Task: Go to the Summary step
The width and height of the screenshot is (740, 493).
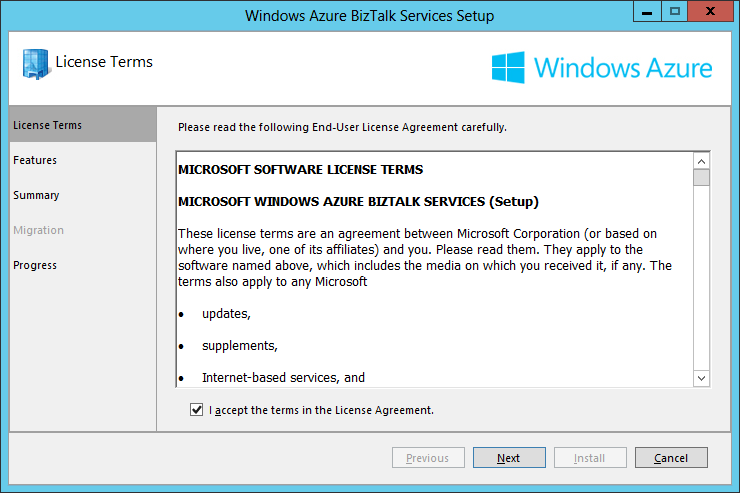Action: (x=36, y=195)
